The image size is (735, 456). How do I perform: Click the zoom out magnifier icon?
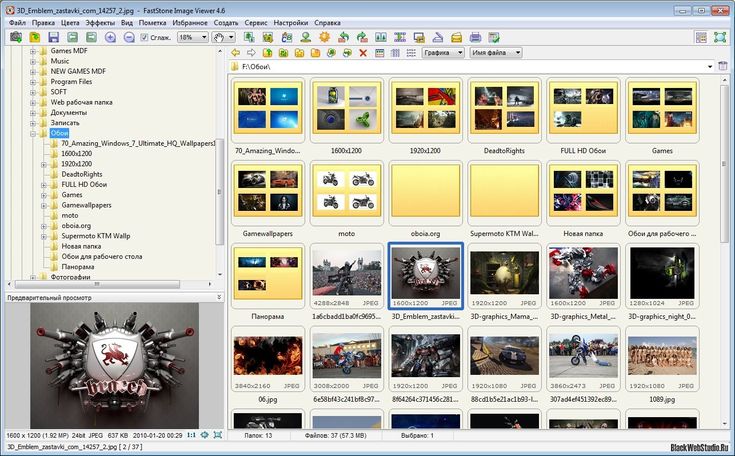129,37
